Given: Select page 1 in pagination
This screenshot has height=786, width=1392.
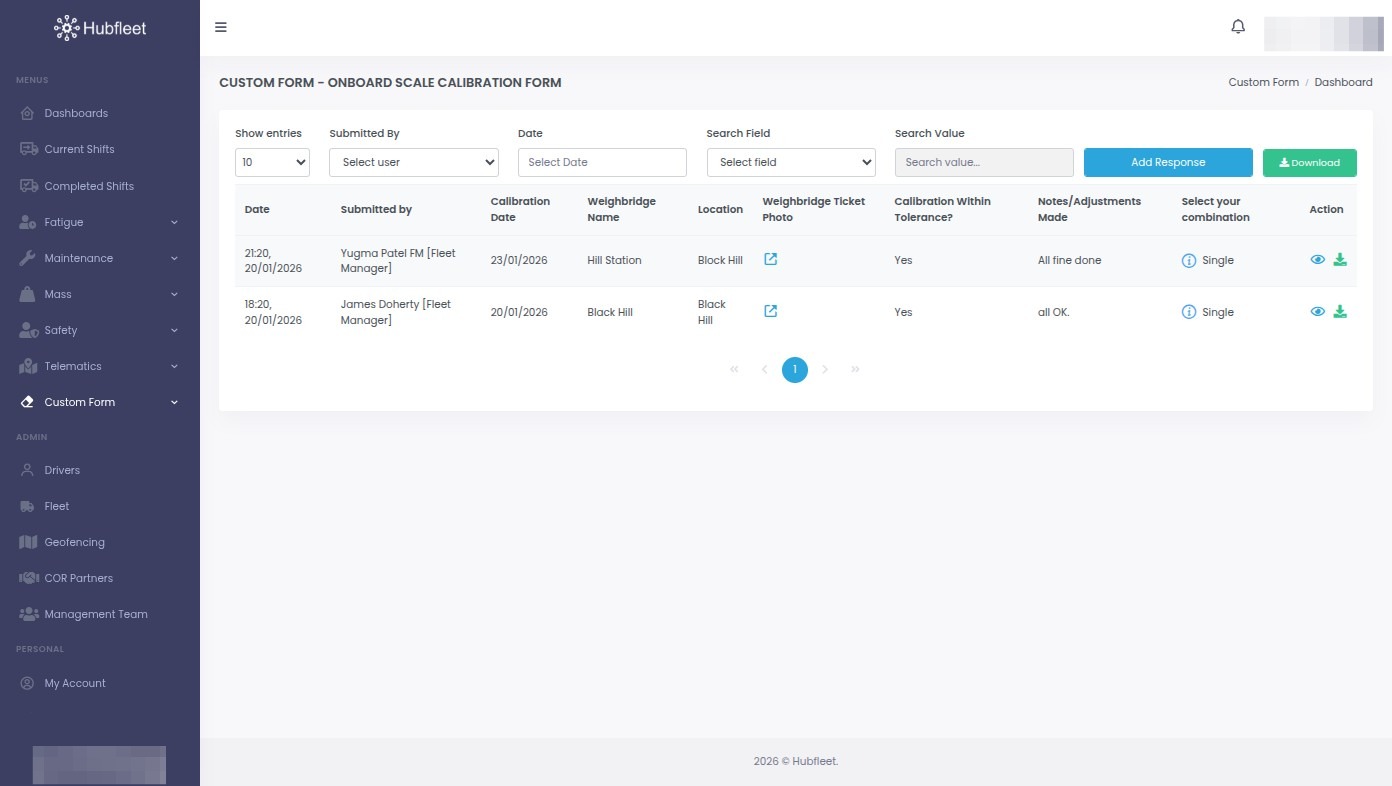Looking at the screenshot, I should click(794, 370).
